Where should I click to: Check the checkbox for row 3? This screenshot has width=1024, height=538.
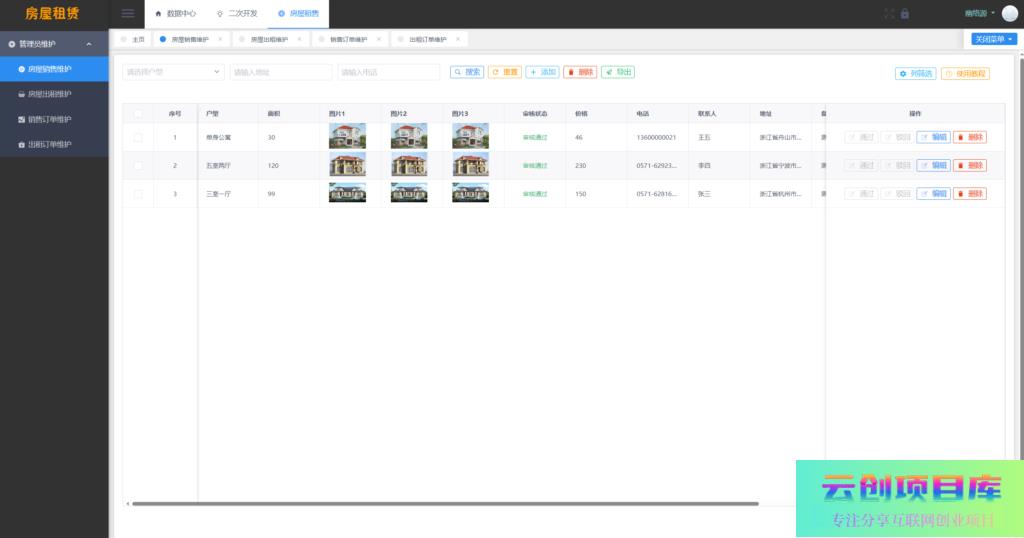(138, 193)
